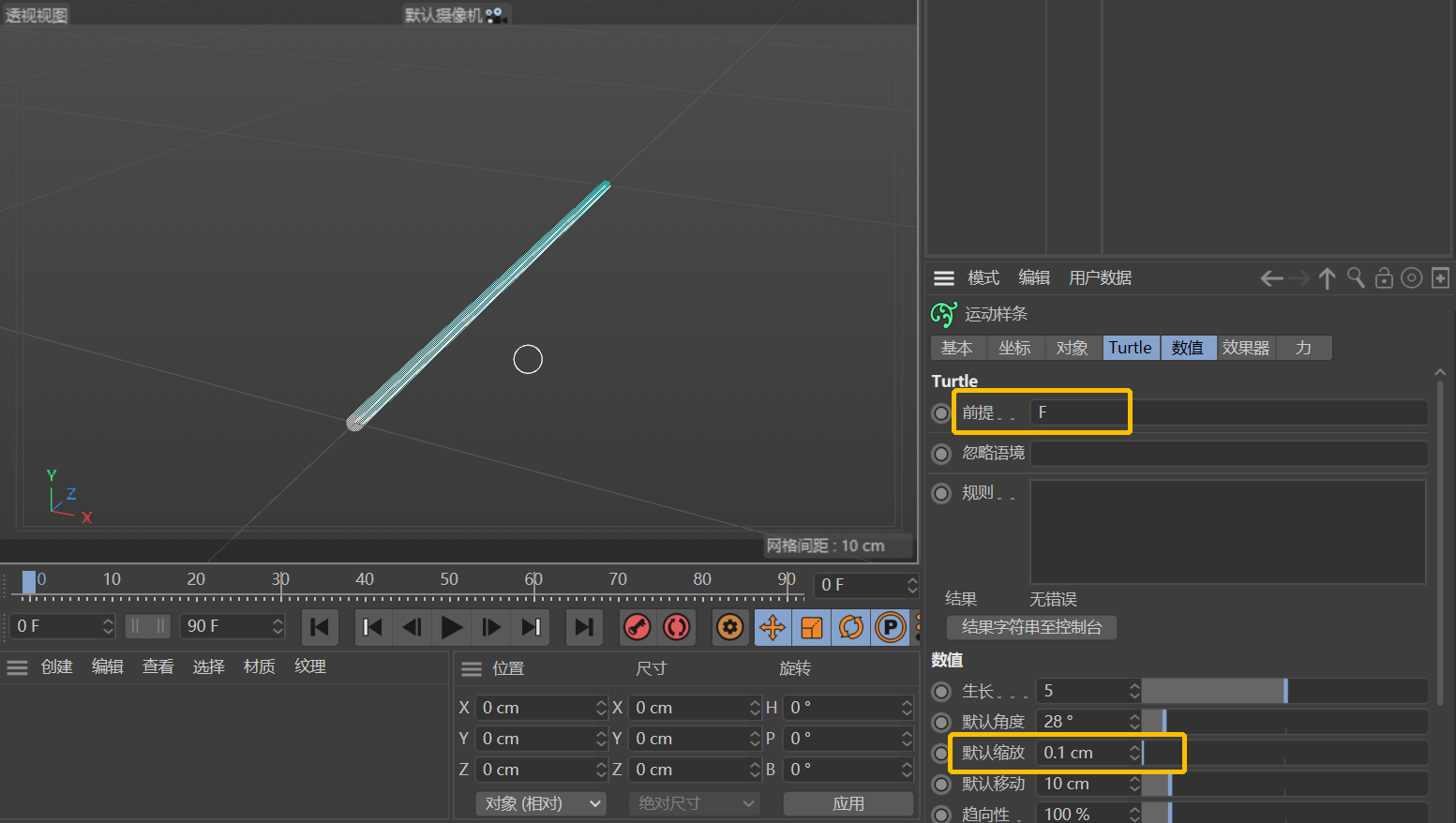The image size is (1456, 823).
Task: Open the 绝对尺寸 size mode dropdown
Action: tap(694, 803)
